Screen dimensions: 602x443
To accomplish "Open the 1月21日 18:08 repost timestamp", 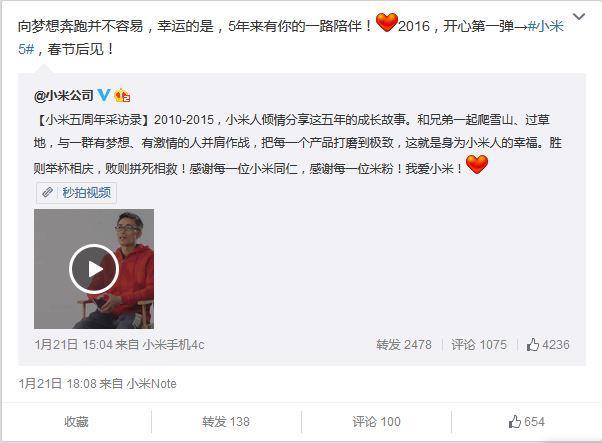I will (58, 383).
